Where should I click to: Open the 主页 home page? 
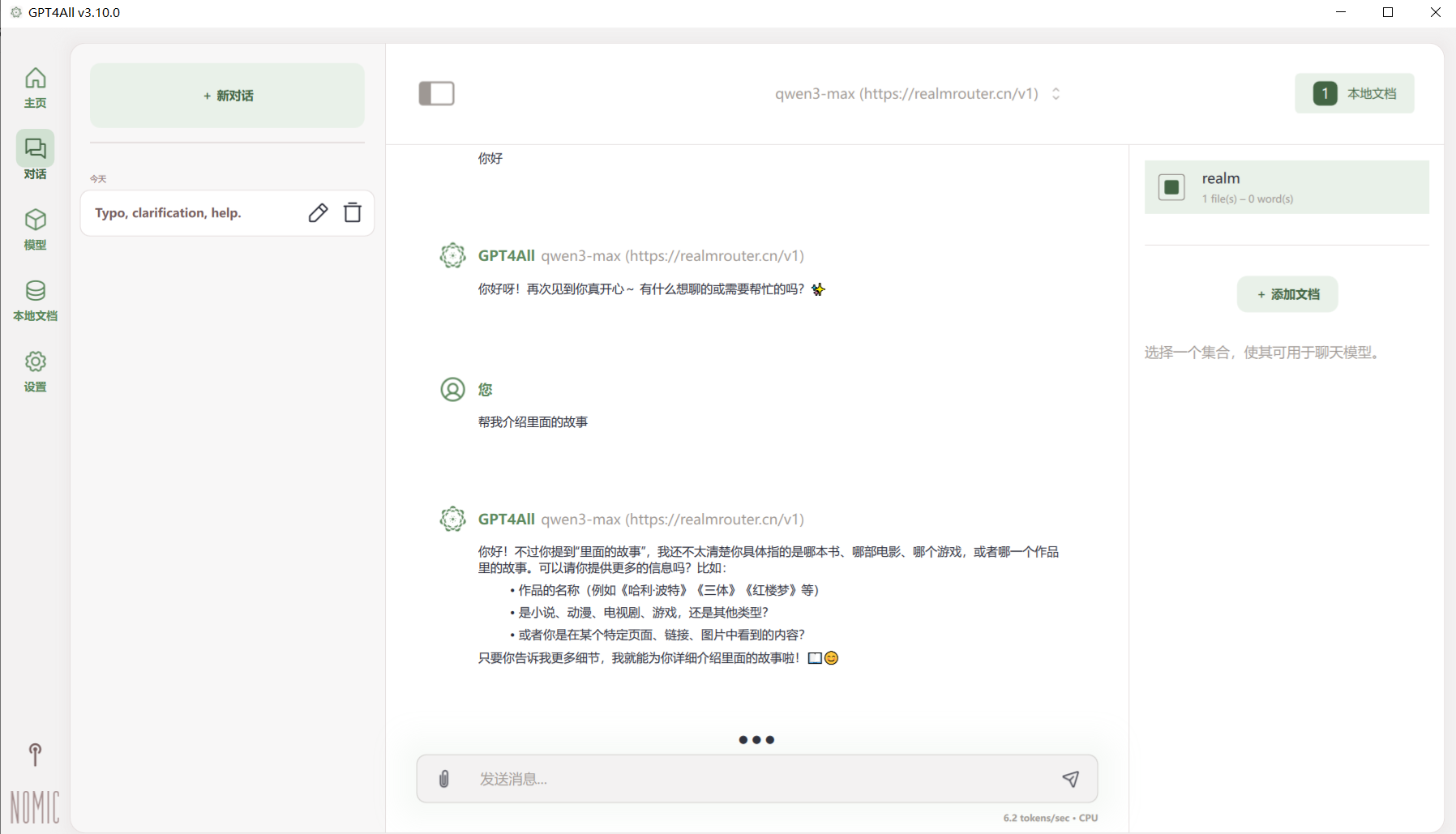pyautogui.click(x=35, y=87)
